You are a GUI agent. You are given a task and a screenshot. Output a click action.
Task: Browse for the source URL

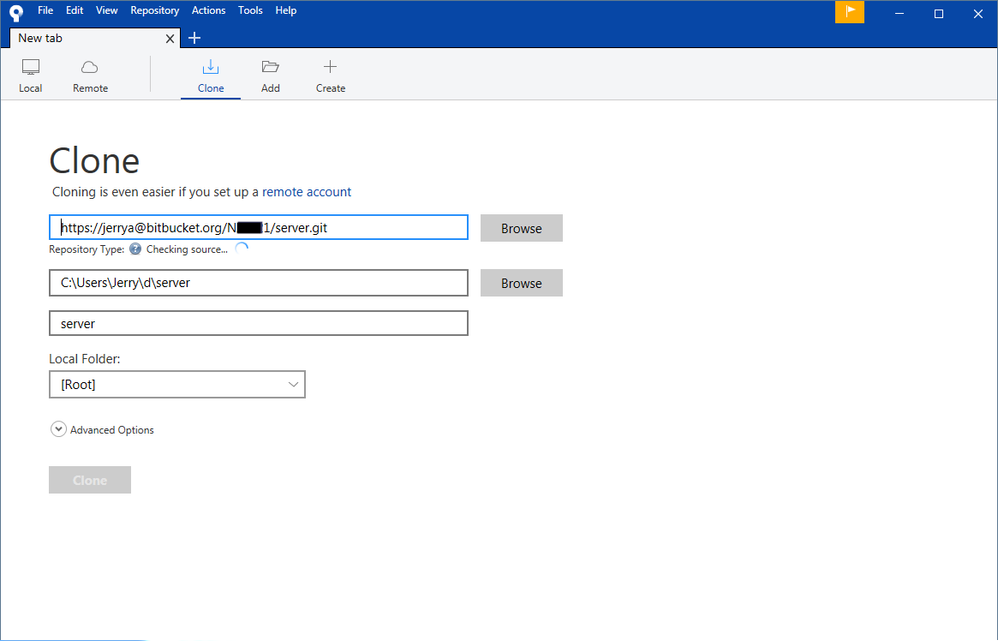click(x=521, y=228)
